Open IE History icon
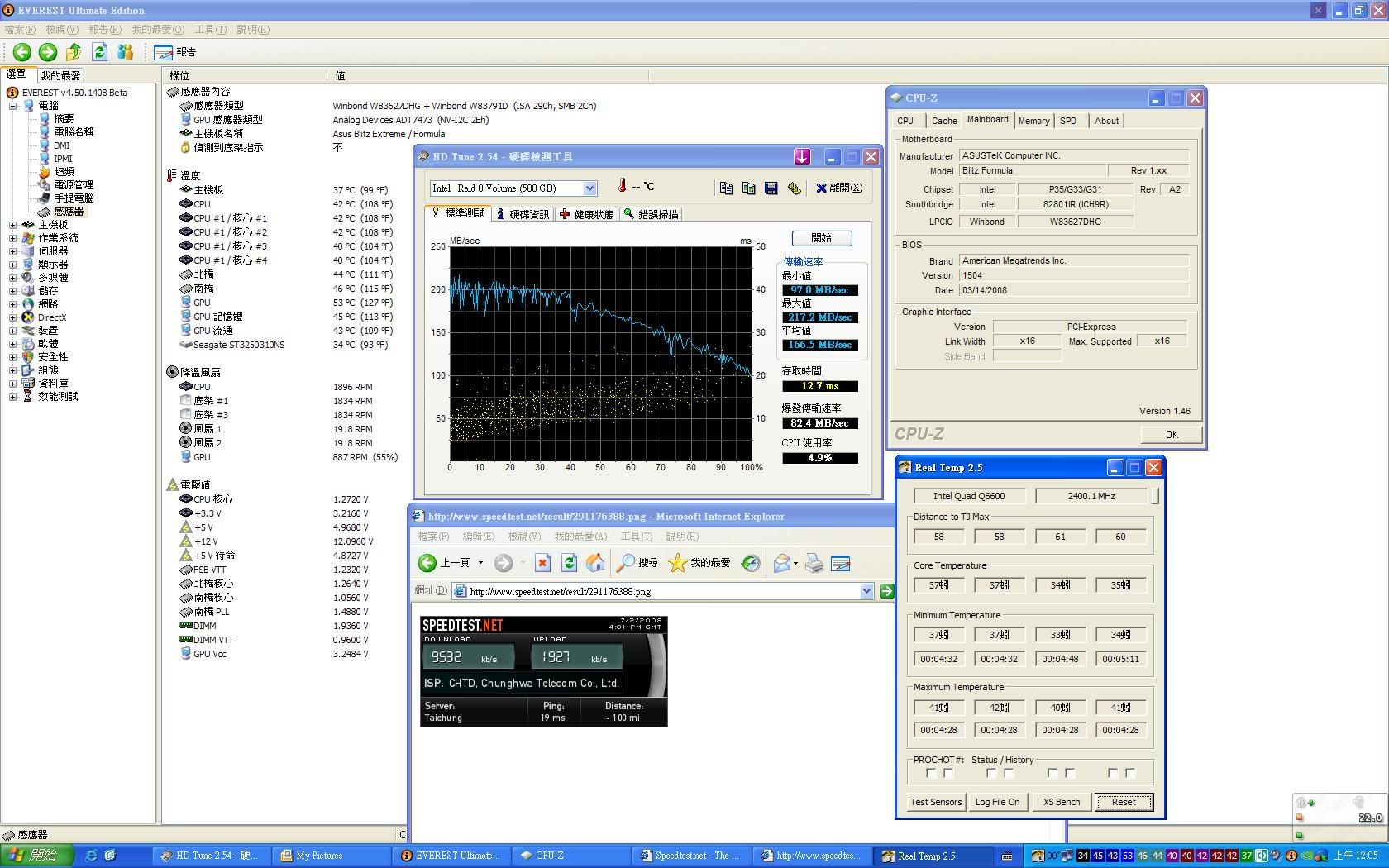This screenshot has width=1389, height=868. tap(751, 563)
